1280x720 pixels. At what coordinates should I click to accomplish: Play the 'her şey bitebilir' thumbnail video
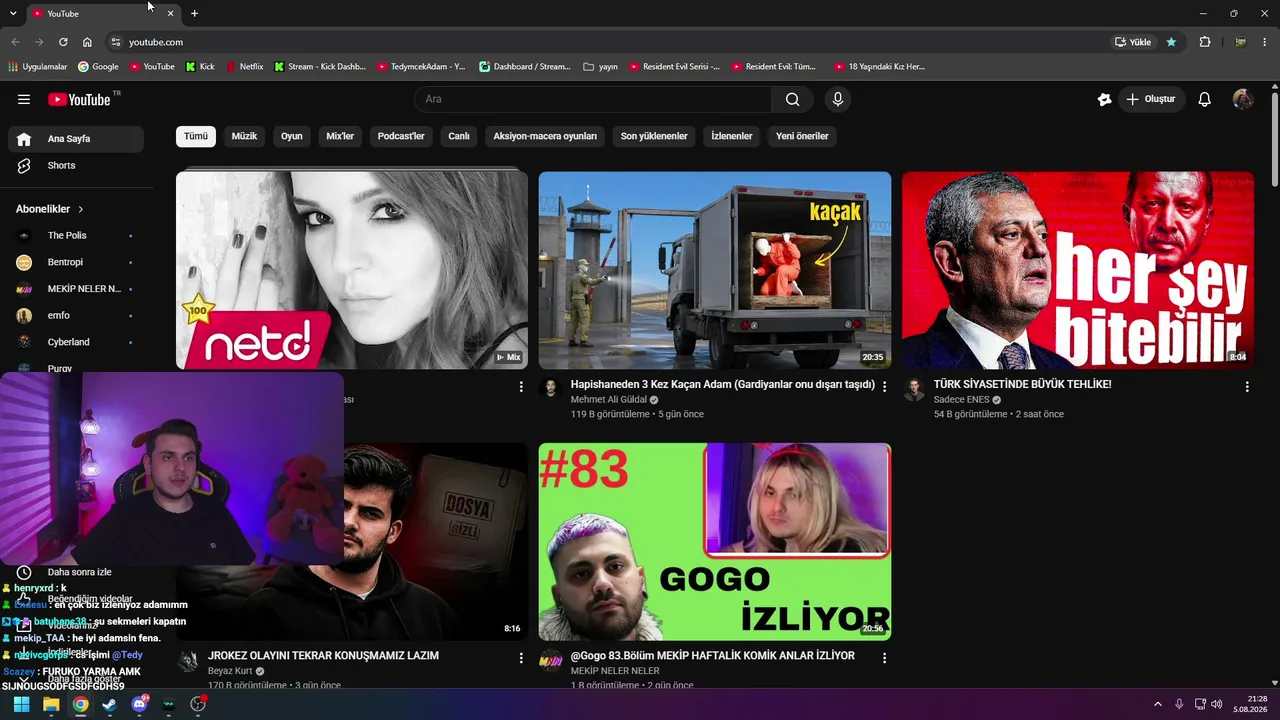(1078, 270)
